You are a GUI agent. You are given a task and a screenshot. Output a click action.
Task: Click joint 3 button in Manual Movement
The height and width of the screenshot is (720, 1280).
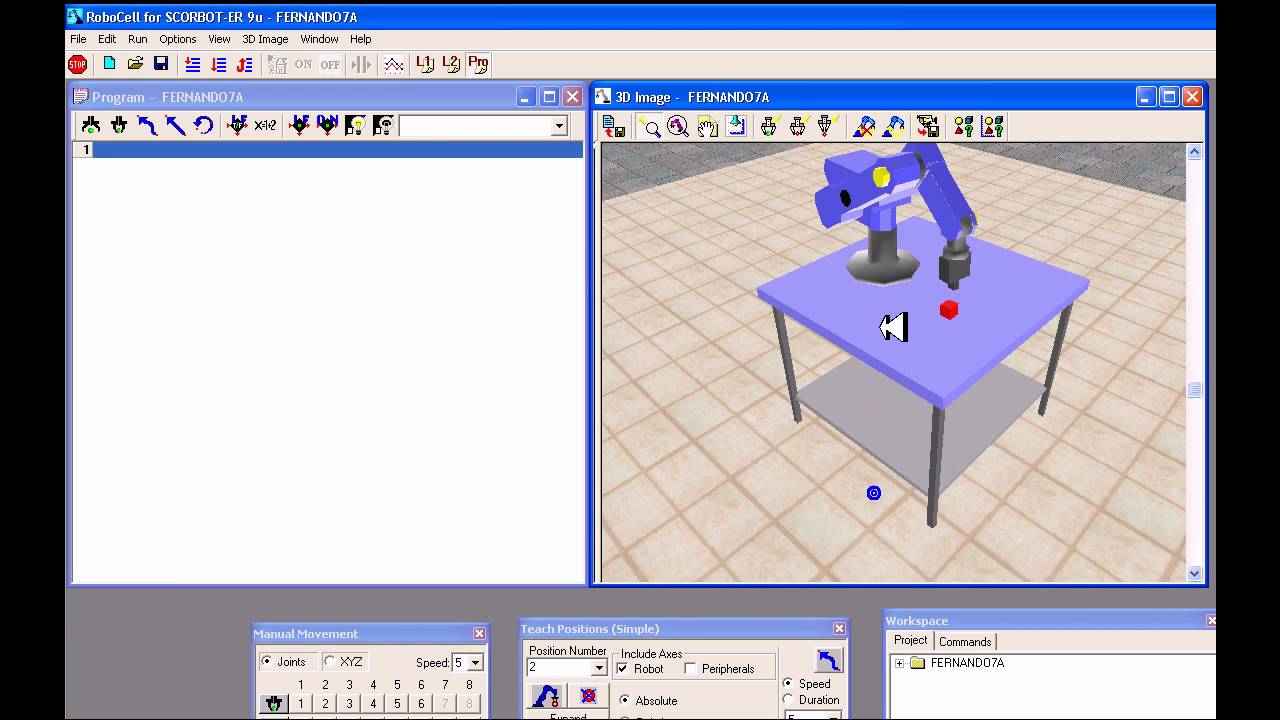(x=349, y=704)
